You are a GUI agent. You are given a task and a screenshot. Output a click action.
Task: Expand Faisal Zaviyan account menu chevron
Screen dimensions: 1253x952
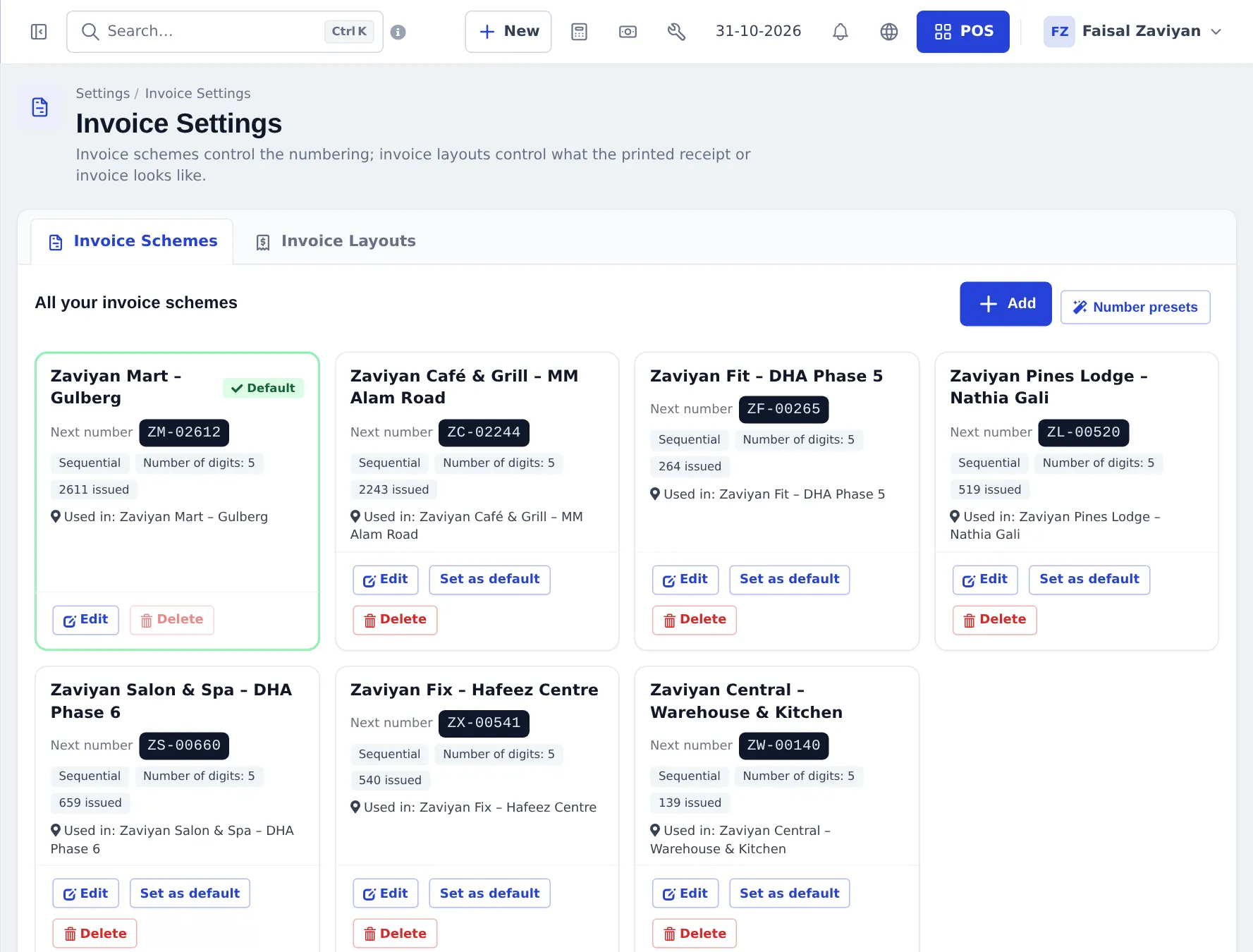pos(1216,32)
